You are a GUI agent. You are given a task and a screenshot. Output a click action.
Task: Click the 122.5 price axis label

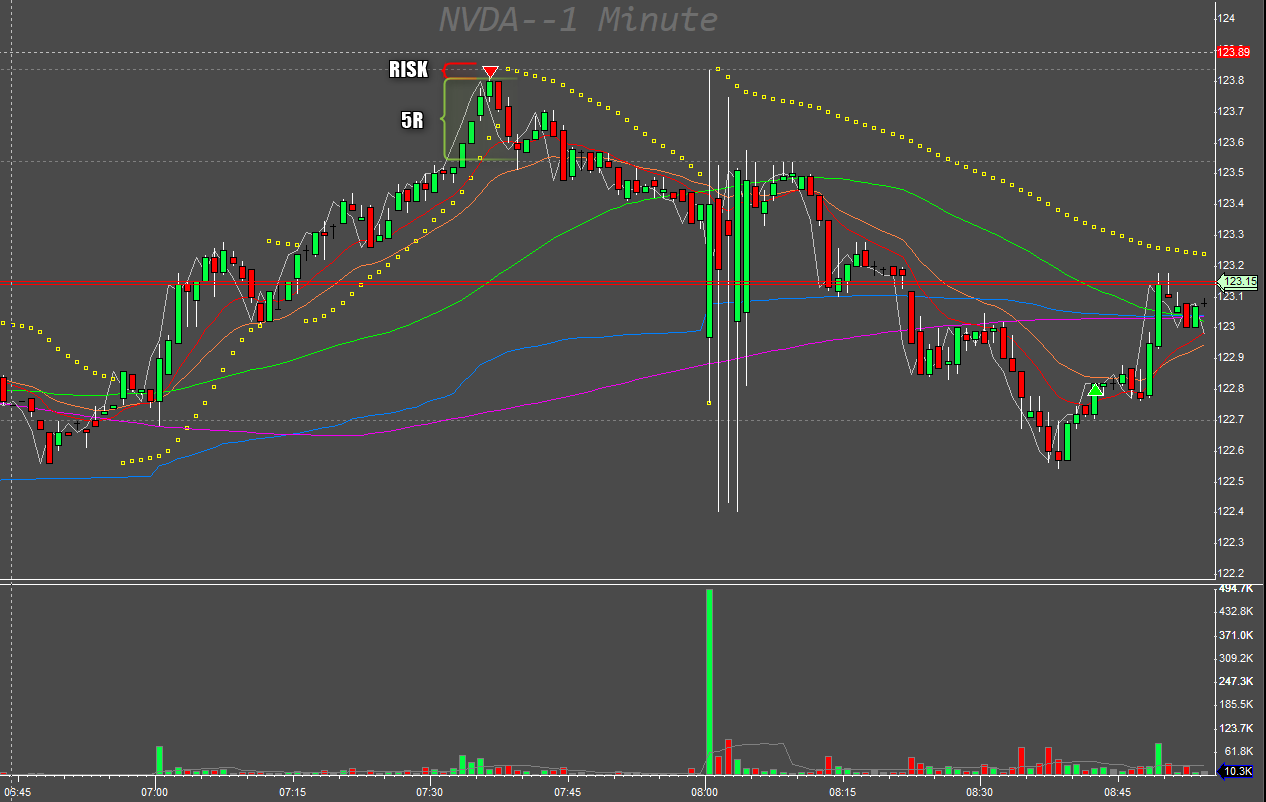click(x=1231, y=481)
